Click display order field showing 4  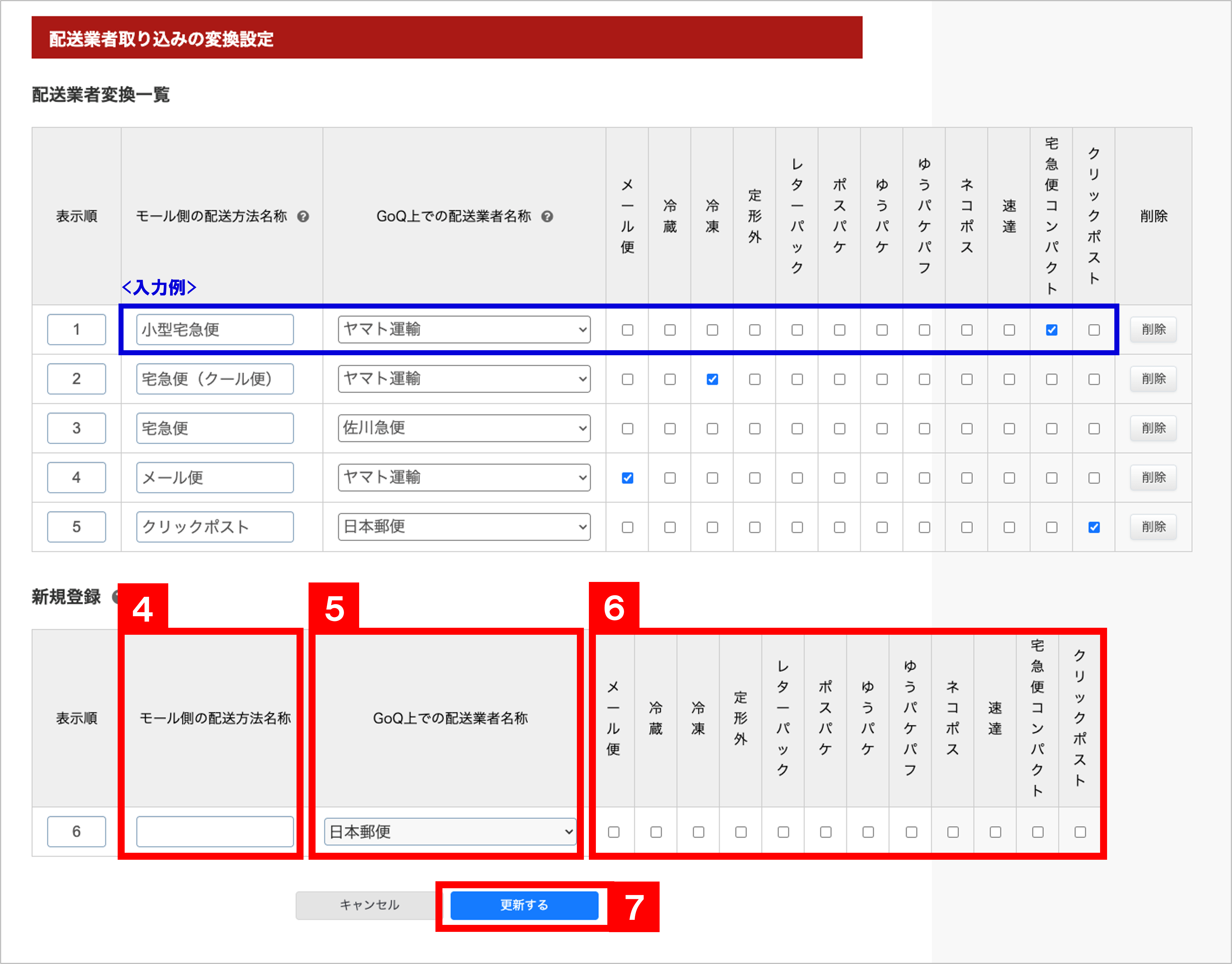pyautogui.click(x=76, y=477)
